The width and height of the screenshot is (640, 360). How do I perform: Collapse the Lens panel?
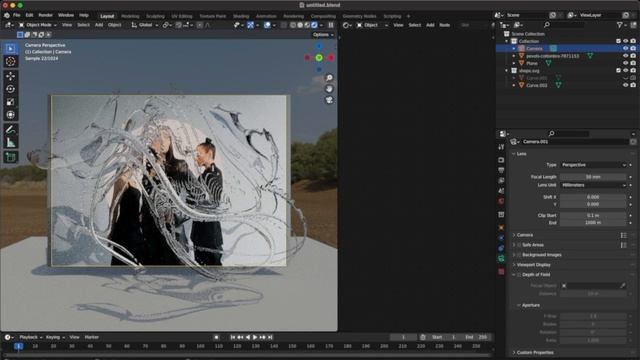[x=521, y=154]
